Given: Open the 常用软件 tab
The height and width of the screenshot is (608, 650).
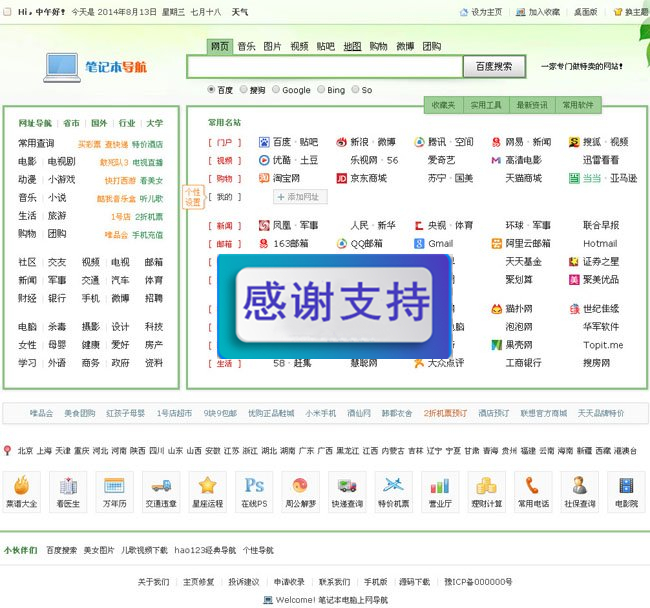Looking at the screenshot, I should click(x=578, y=105).
